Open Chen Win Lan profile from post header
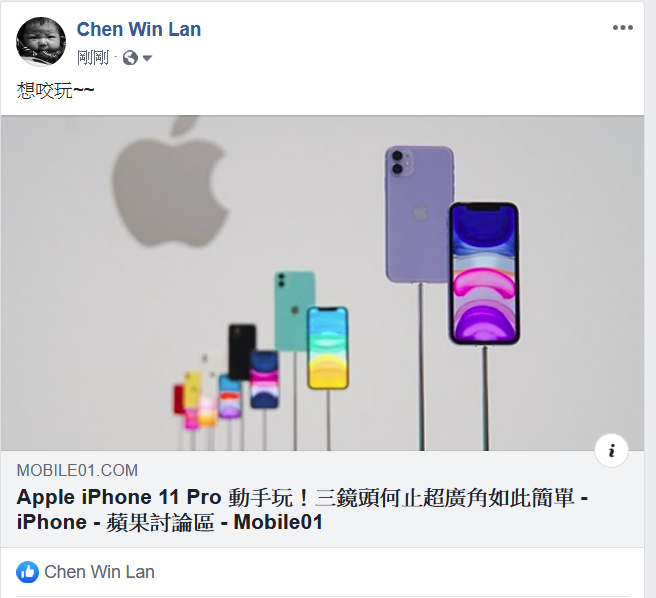The height and width of the screenshot is (598, 656). click(x=139, y=29)
